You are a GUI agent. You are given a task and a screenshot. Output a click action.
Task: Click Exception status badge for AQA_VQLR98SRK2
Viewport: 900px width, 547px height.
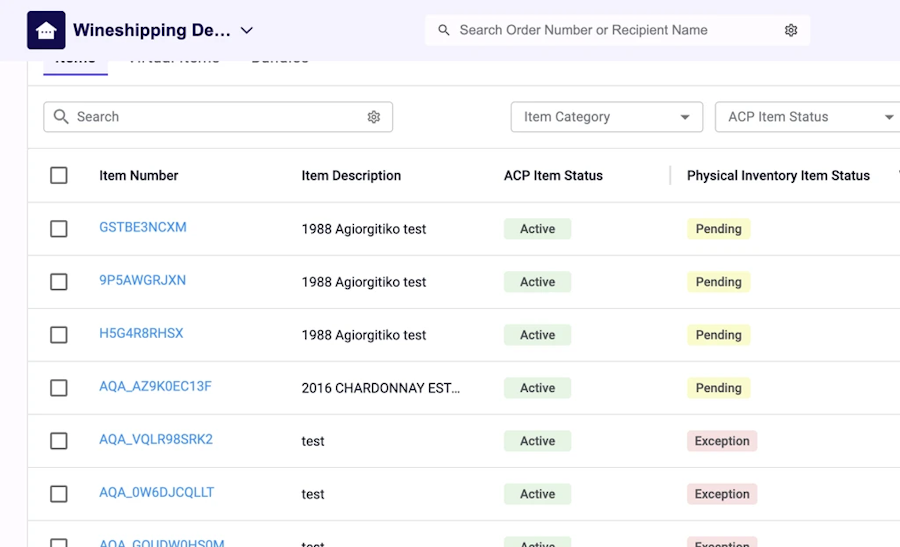coord(722,441)
